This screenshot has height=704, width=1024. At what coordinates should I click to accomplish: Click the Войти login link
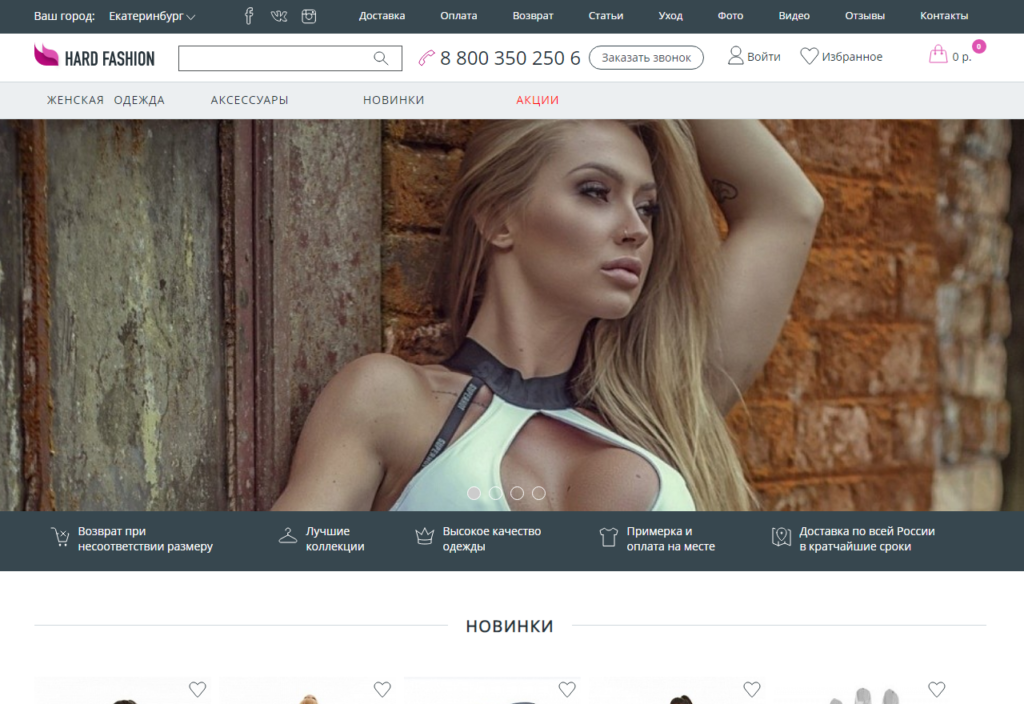point(763,57)
